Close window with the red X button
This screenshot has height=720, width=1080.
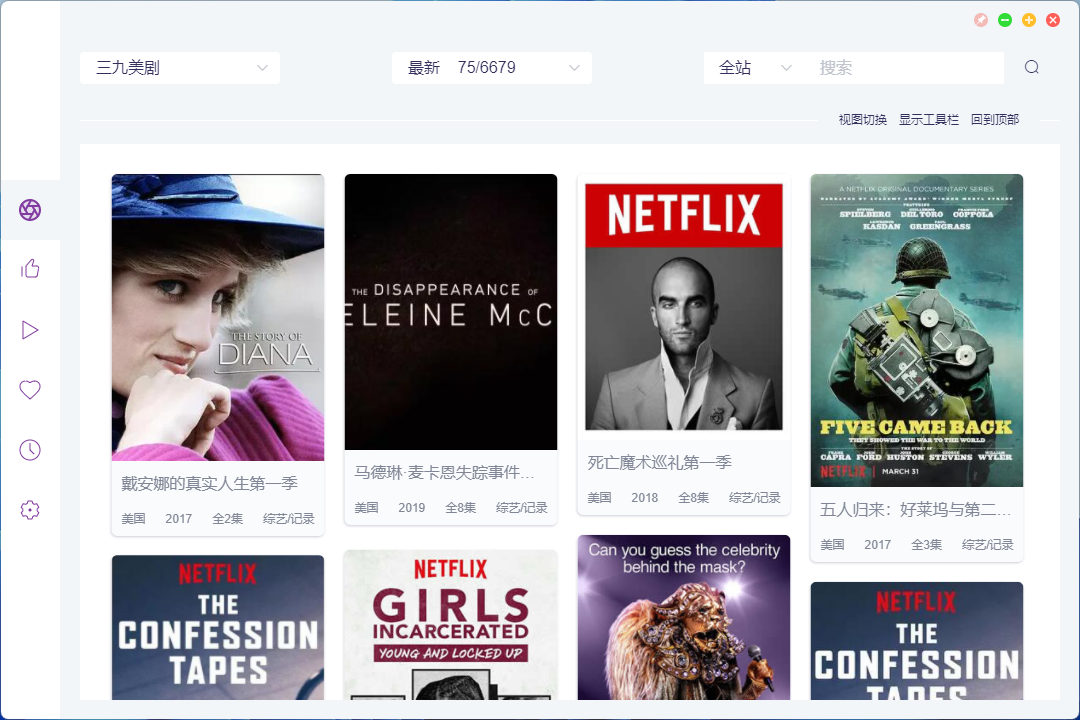1053,20
